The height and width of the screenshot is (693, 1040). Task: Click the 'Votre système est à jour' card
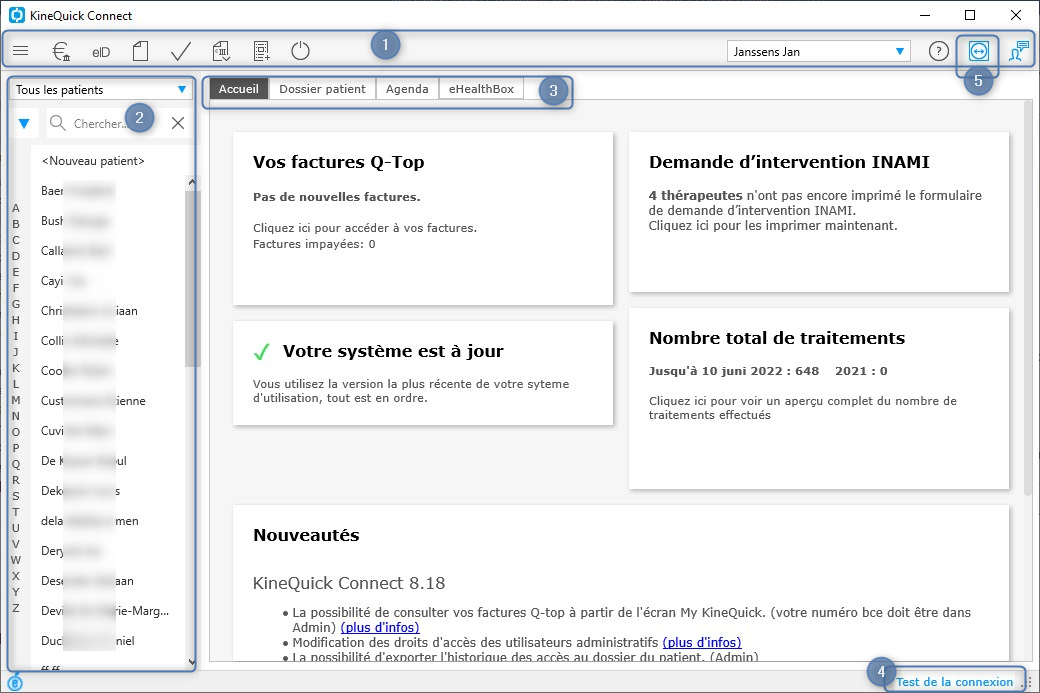(x=423, y=373)
